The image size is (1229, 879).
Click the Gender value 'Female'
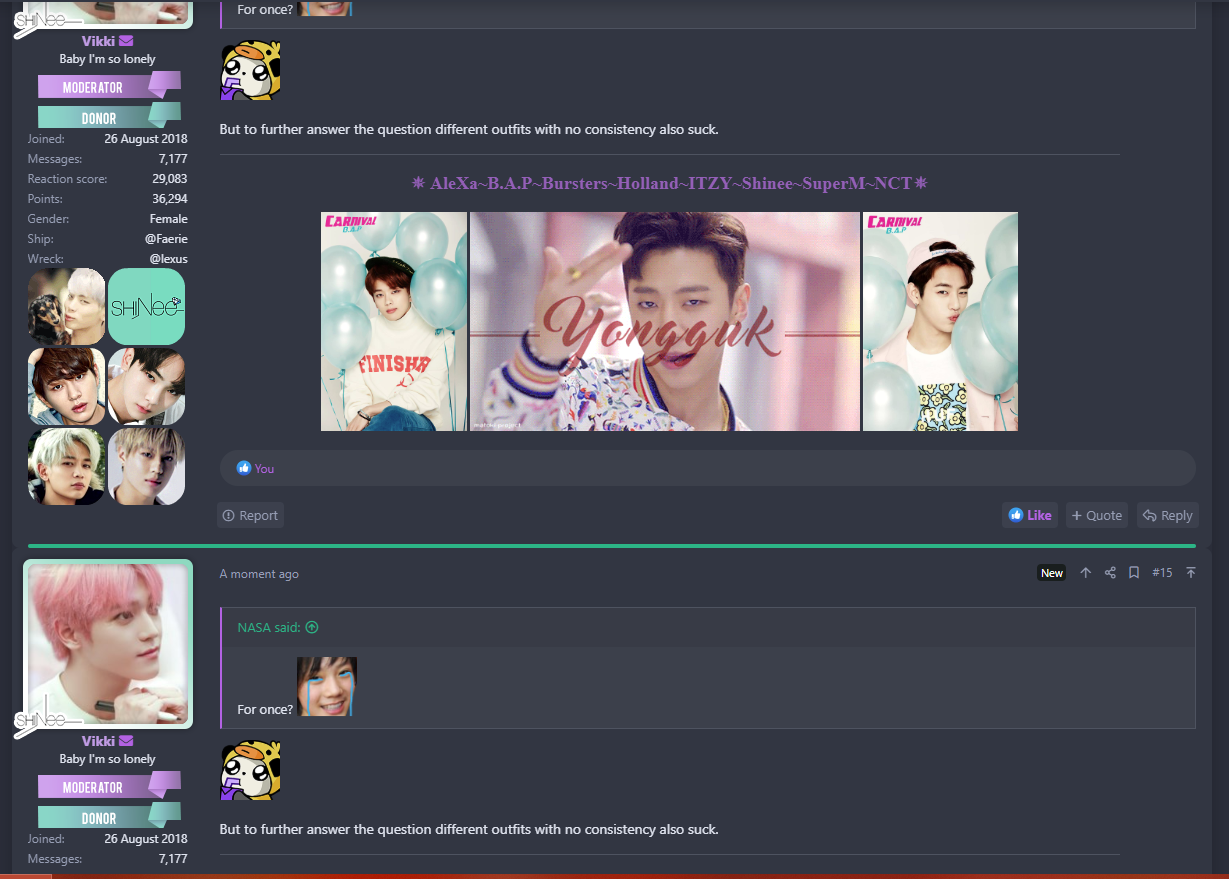point(169,219)
